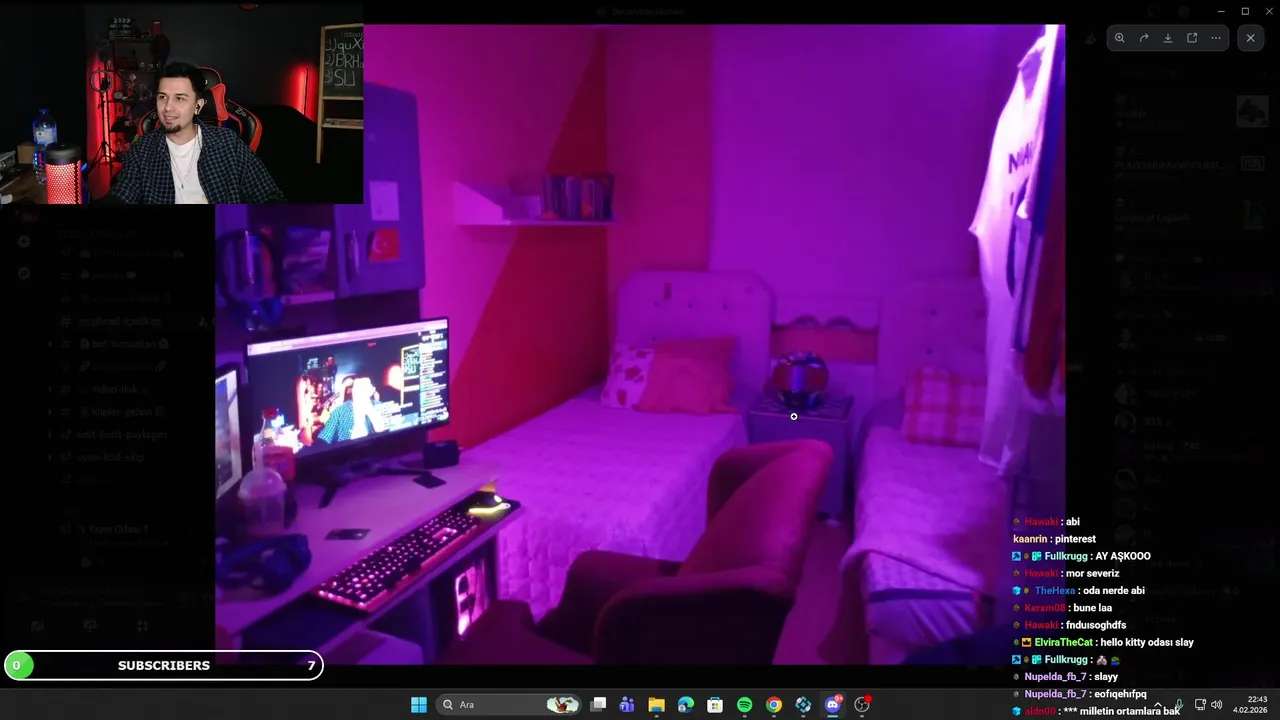
Task: Forward the image with the arrow icon
Action: coord(1144,38)
